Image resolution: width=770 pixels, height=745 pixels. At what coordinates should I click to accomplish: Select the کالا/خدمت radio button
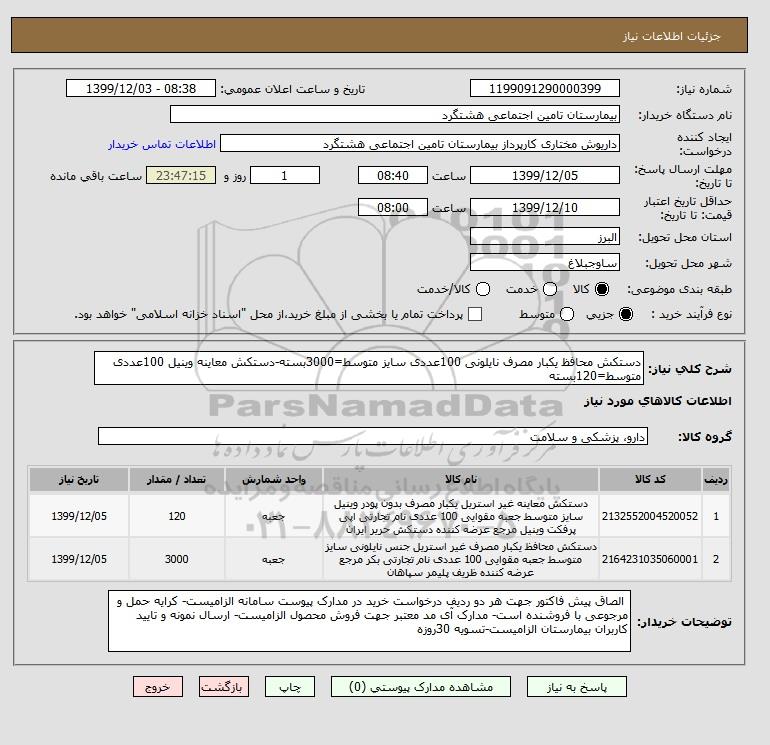coord(483,289)
